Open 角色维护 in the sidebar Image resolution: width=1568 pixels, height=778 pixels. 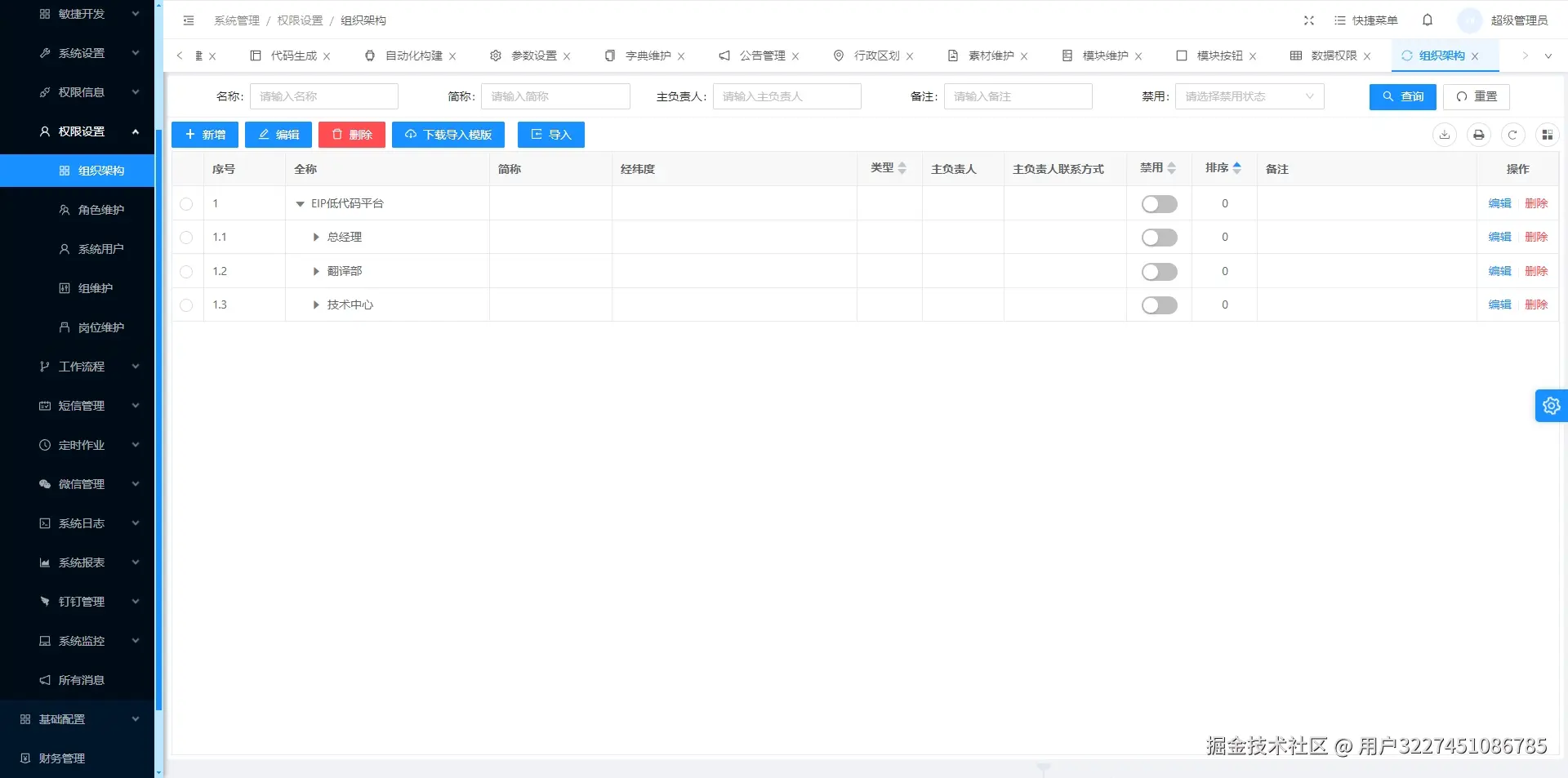[78, 210]
